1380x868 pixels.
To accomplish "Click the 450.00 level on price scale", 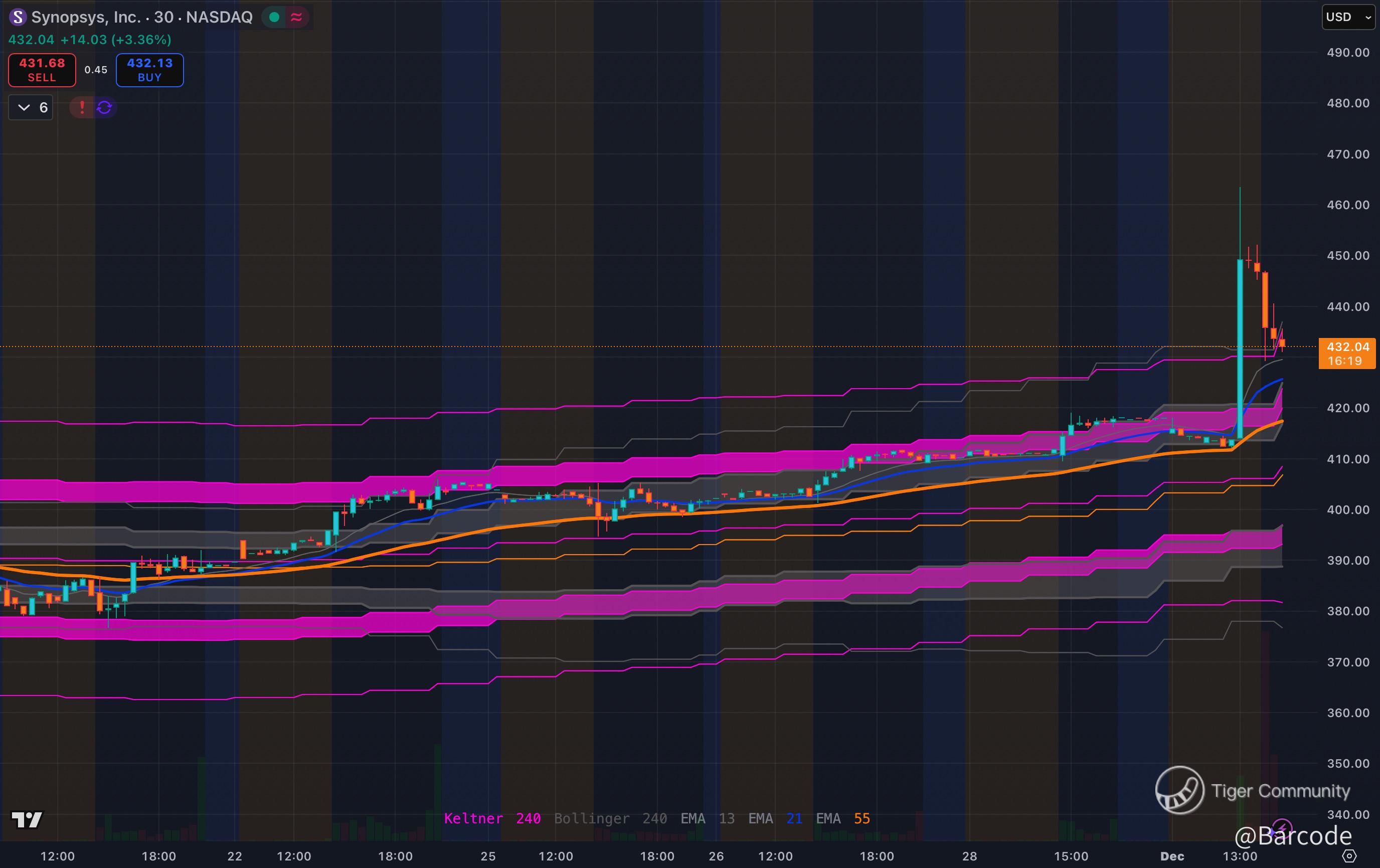I will 1347,256.
